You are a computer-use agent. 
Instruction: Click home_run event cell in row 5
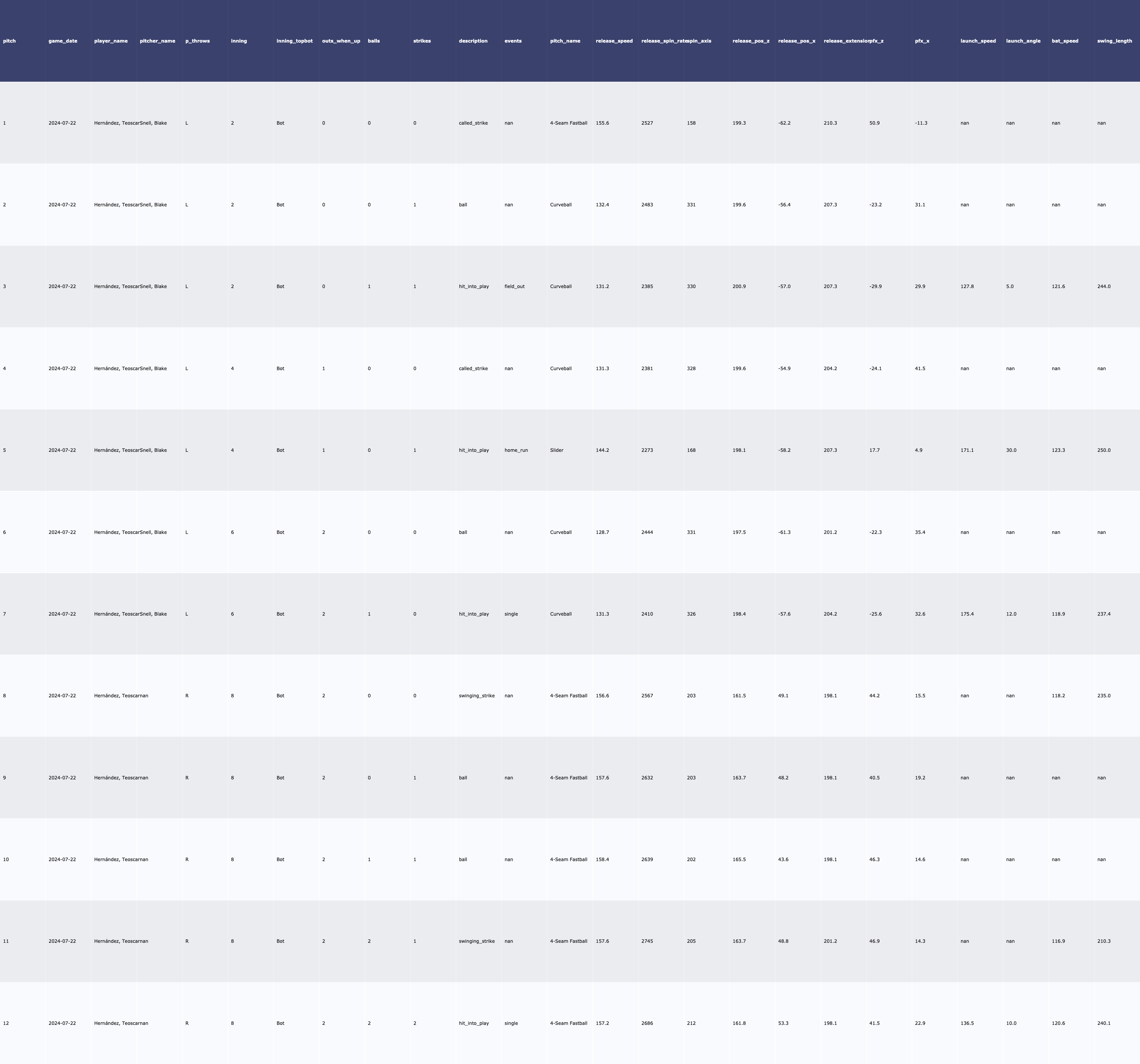(516, 450)
